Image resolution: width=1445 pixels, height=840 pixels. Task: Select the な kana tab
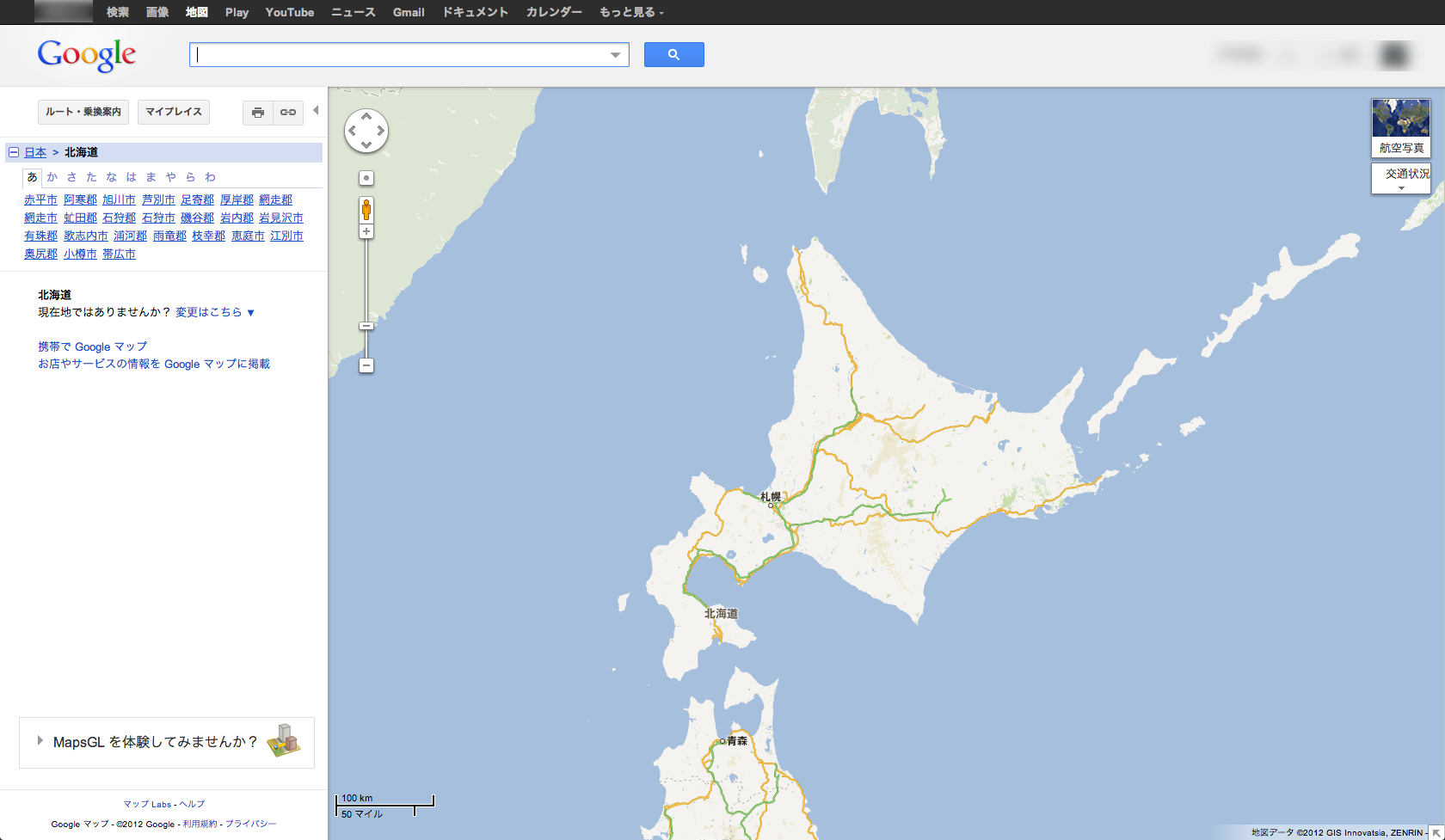(x=111, y=177)
